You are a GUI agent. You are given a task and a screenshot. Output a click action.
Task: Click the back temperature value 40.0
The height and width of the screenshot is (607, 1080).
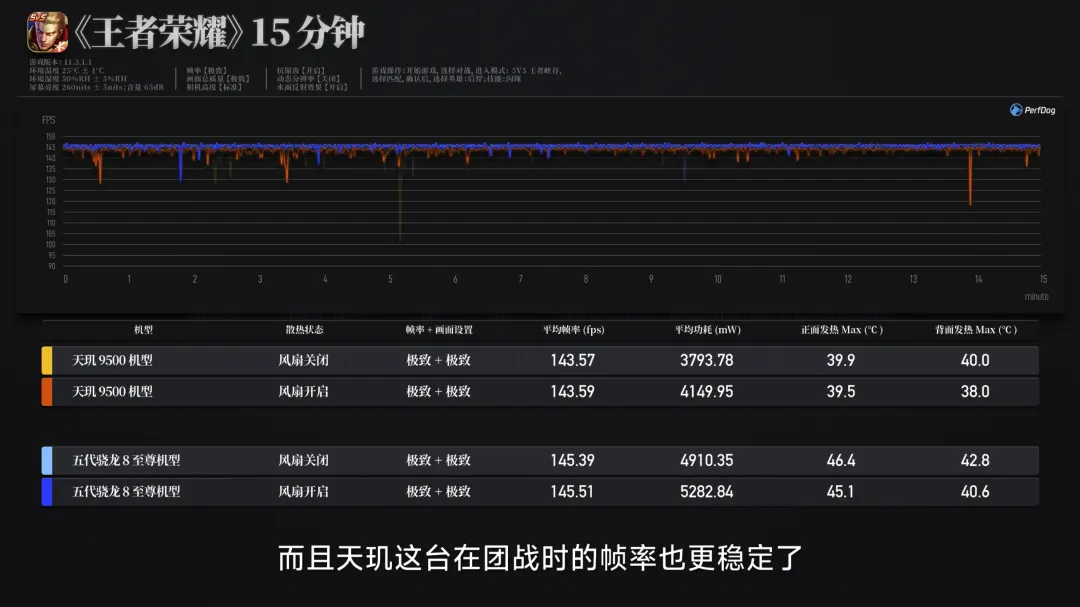975,360
